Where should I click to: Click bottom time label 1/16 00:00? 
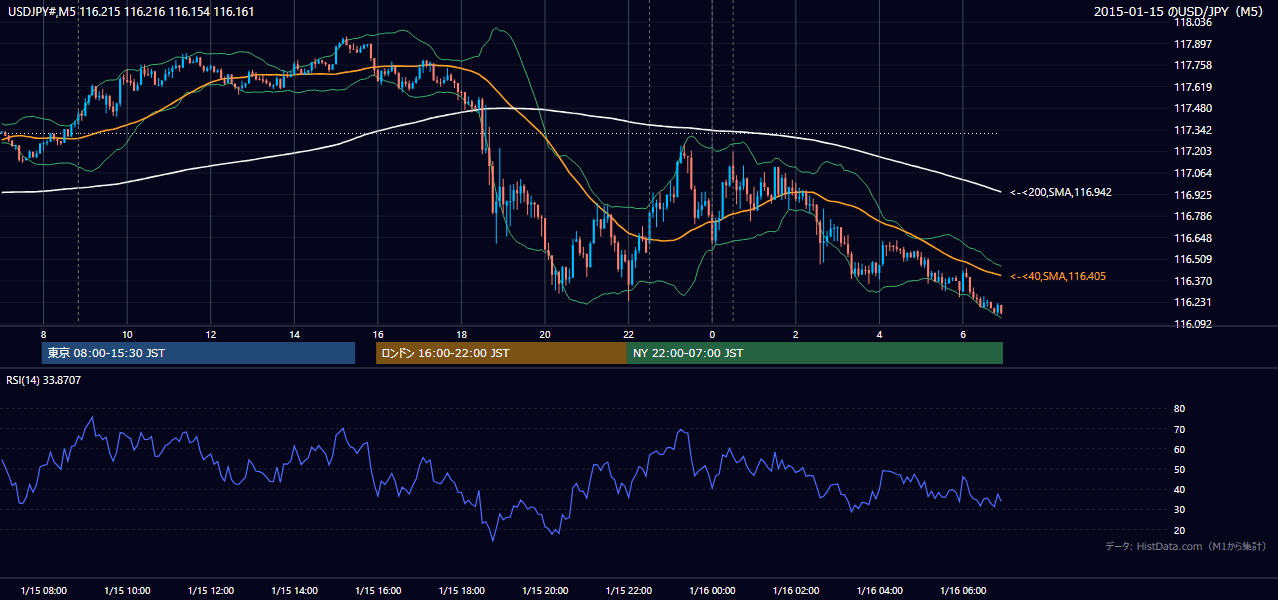click(711, 591)
